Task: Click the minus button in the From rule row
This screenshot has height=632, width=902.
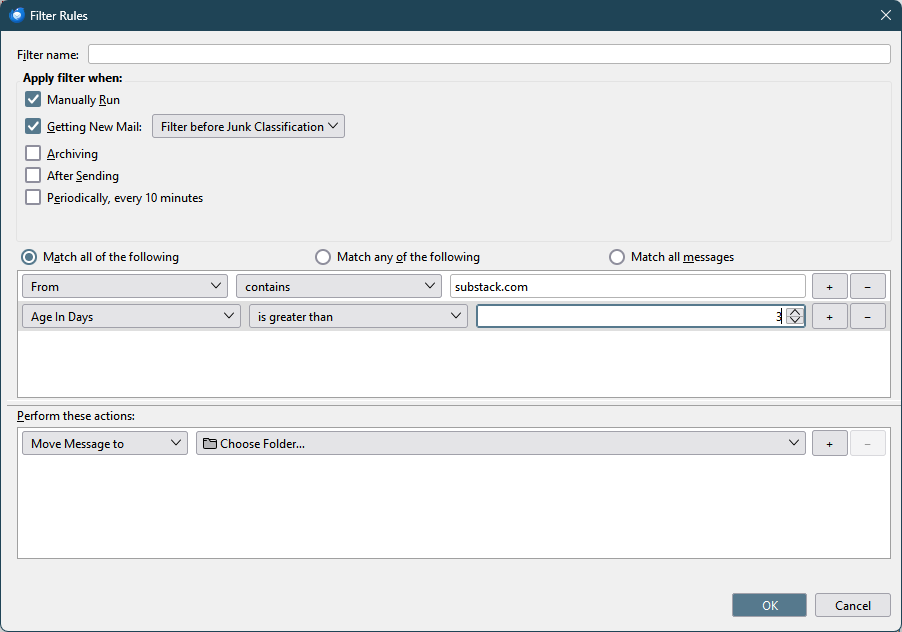Action: [867, 286]
